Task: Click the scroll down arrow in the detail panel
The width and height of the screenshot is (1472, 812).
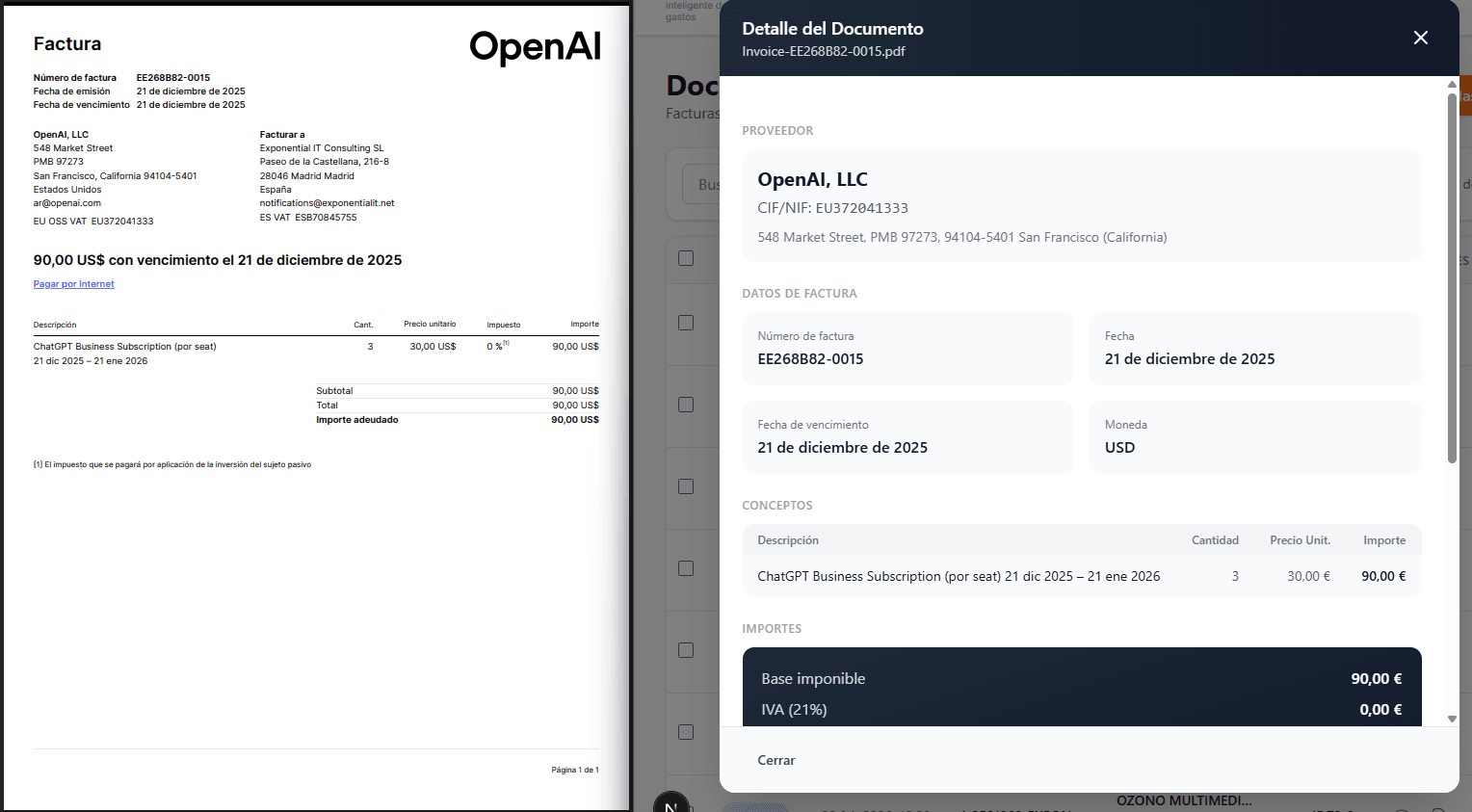Action: [x=1452, y=719]
